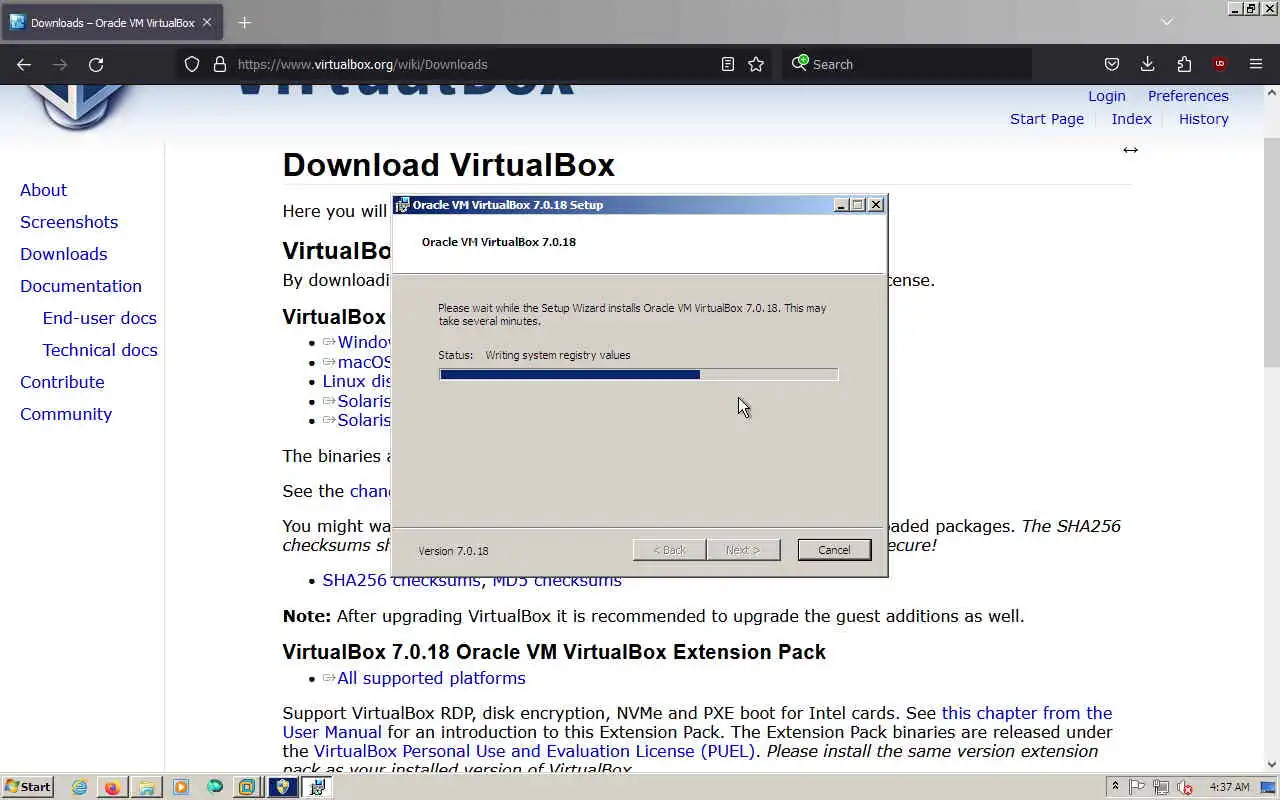Open Action Center flag tray icon

pyautogui.click(x=1138, y=787)
